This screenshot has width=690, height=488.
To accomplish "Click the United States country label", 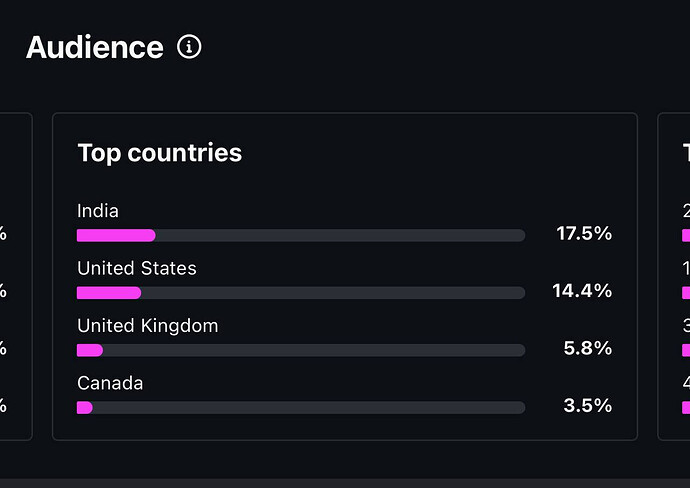I will point(137,268).
